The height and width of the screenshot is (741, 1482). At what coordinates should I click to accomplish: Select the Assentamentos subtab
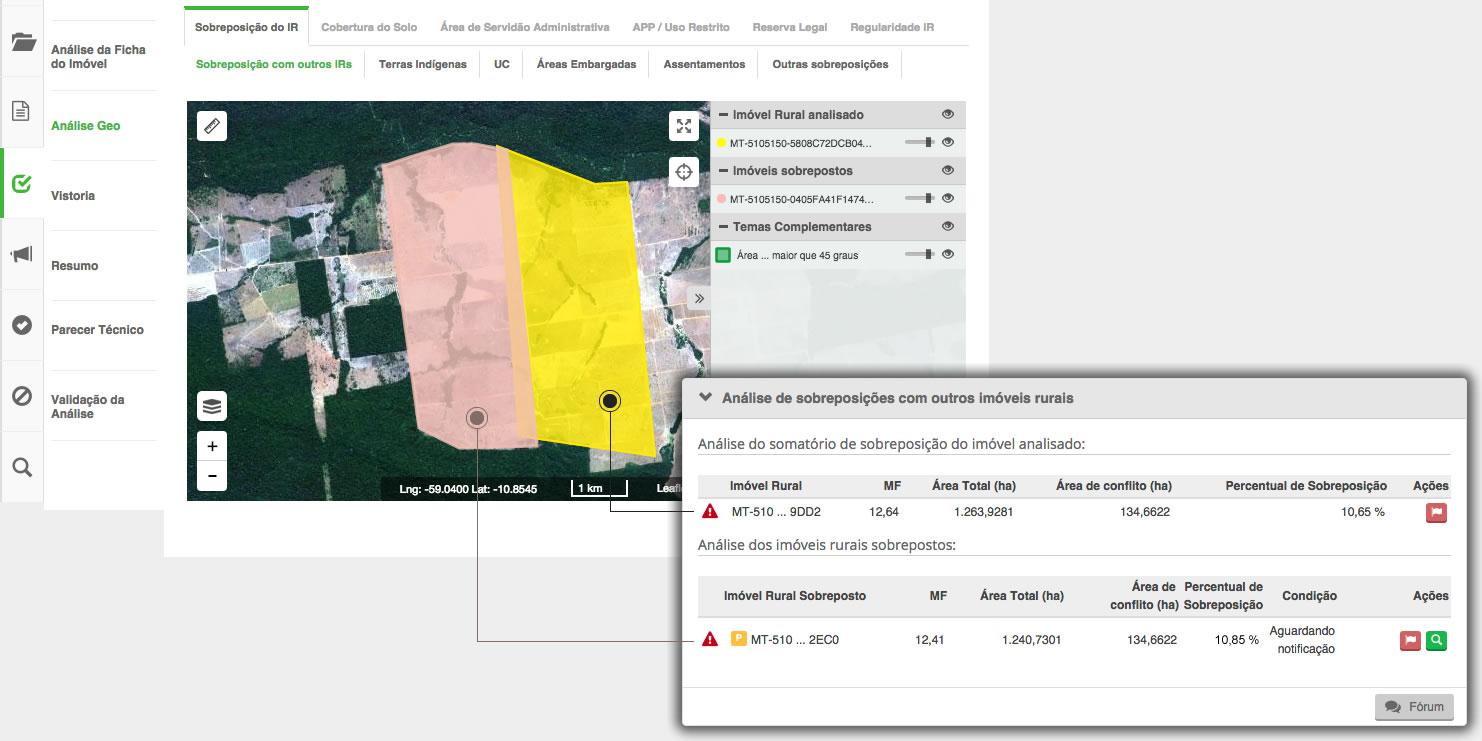704,64
